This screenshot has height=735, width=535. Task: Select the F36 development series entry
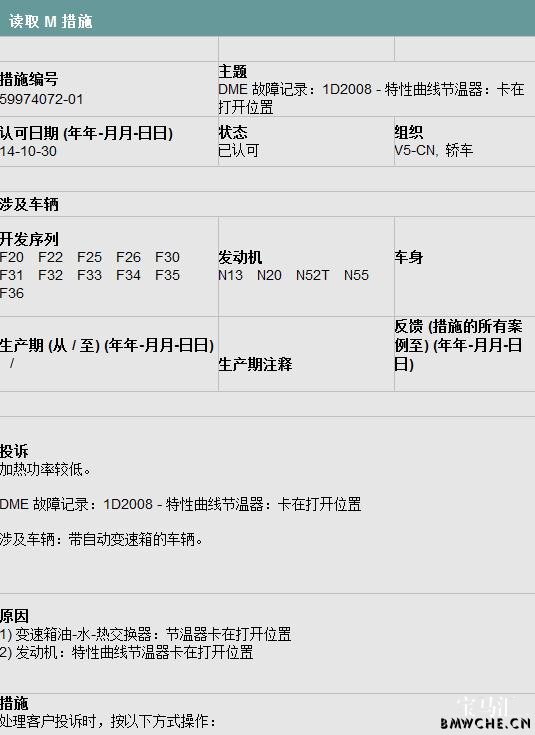click(12, 293)
